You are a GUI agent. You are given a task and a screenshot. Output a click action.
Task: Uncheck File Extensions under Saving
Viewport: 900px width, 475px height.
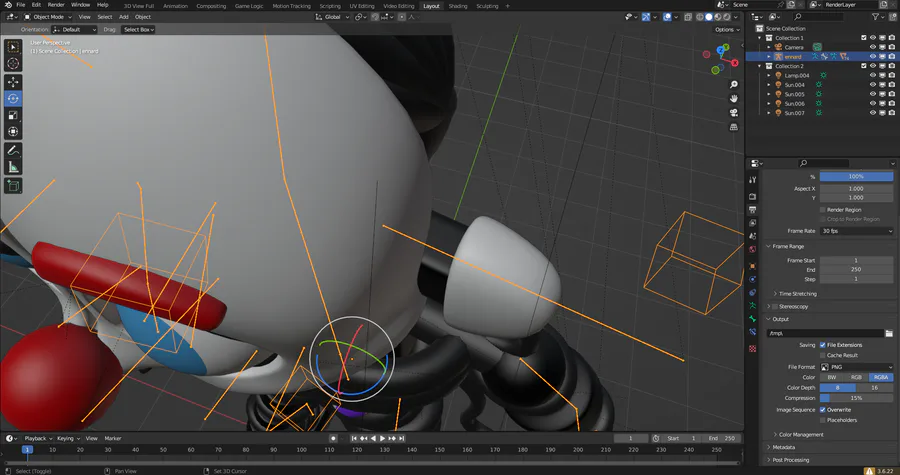(823, 345)
